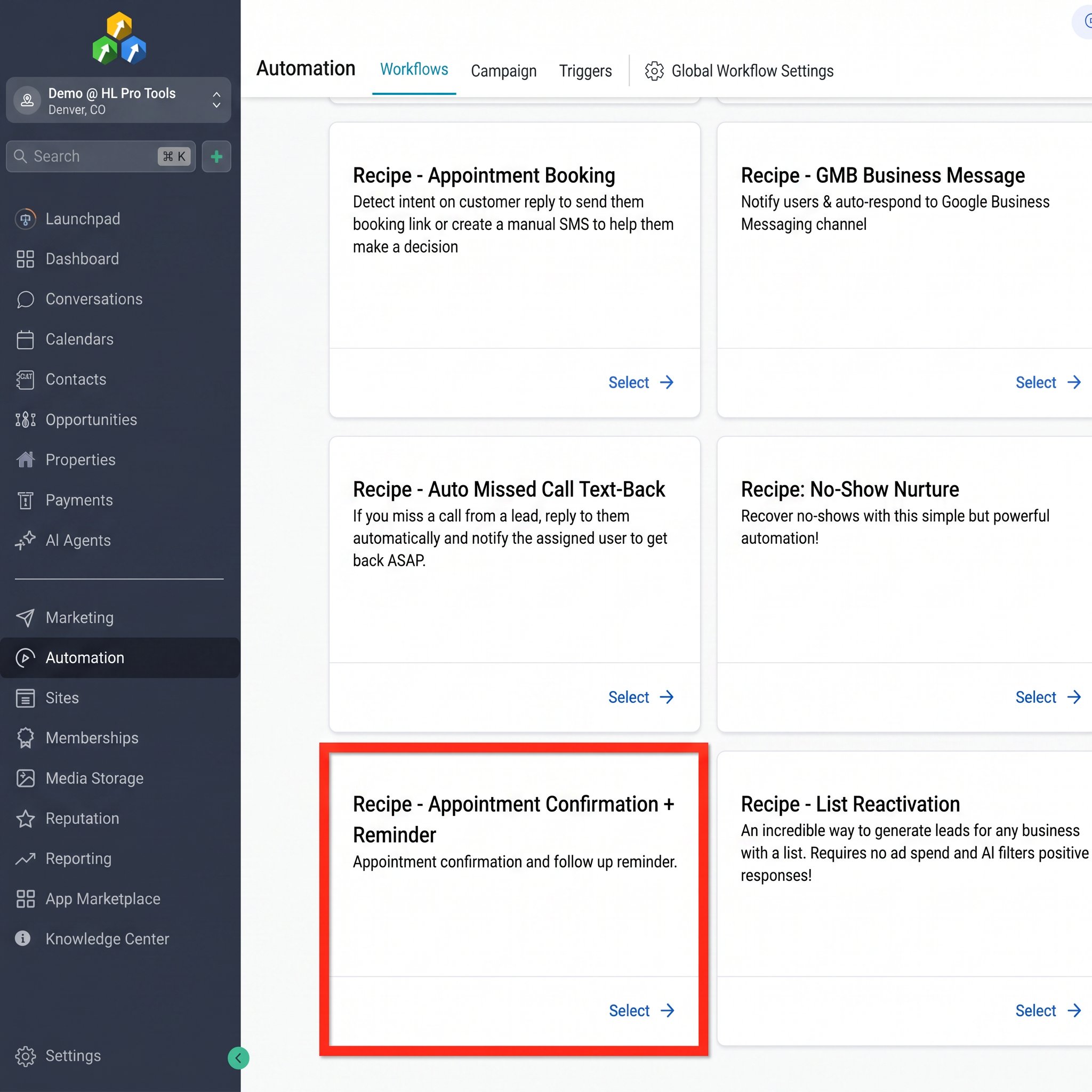Open the Automation sidebar item

120,658
